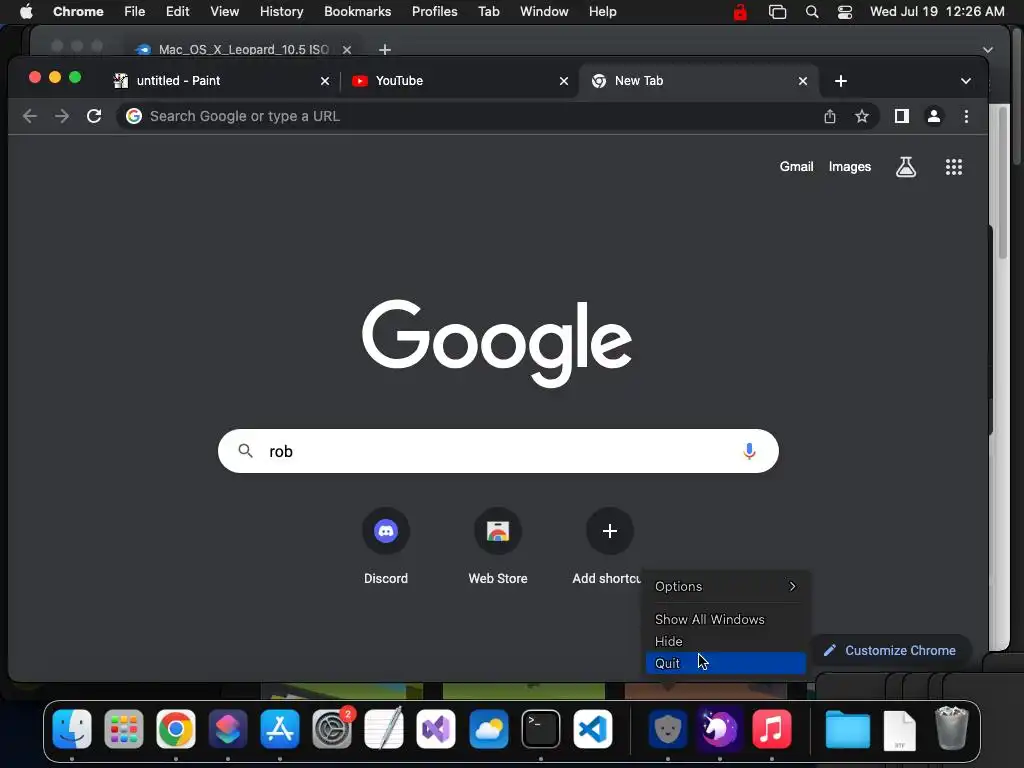Click the red lock menu bar icon
The width and height of the screenshot is (1024, 768).
click(x=740, y=12)
